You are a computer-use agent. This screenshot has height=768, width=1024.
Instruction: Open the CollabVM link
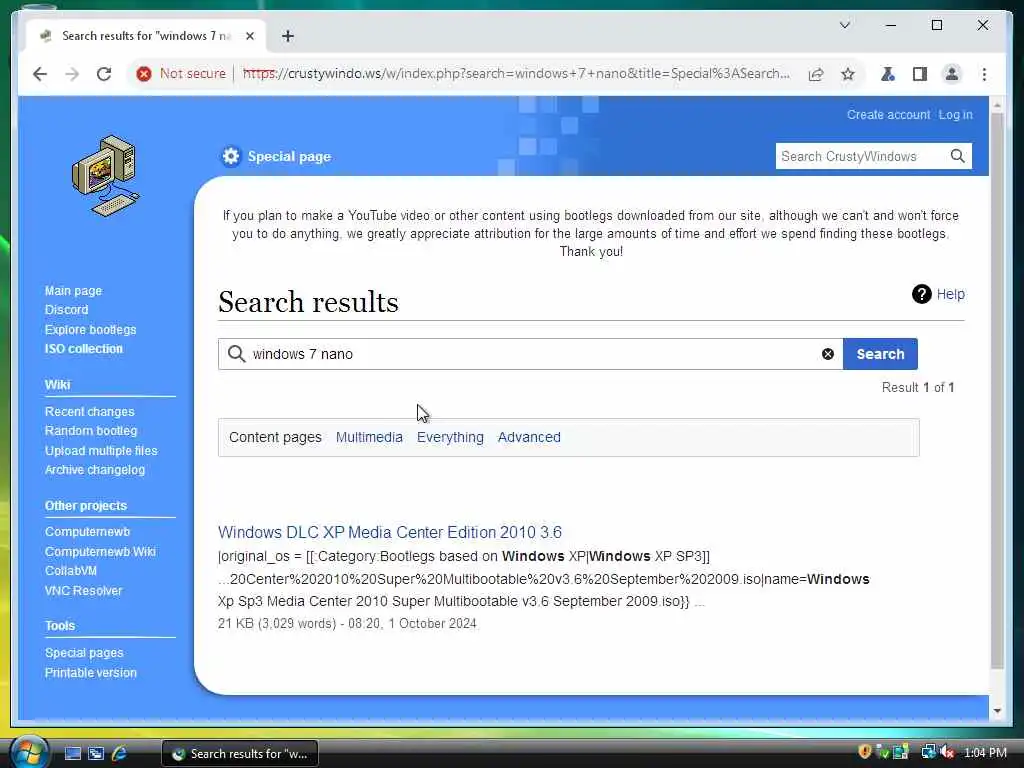coord(71,571)
